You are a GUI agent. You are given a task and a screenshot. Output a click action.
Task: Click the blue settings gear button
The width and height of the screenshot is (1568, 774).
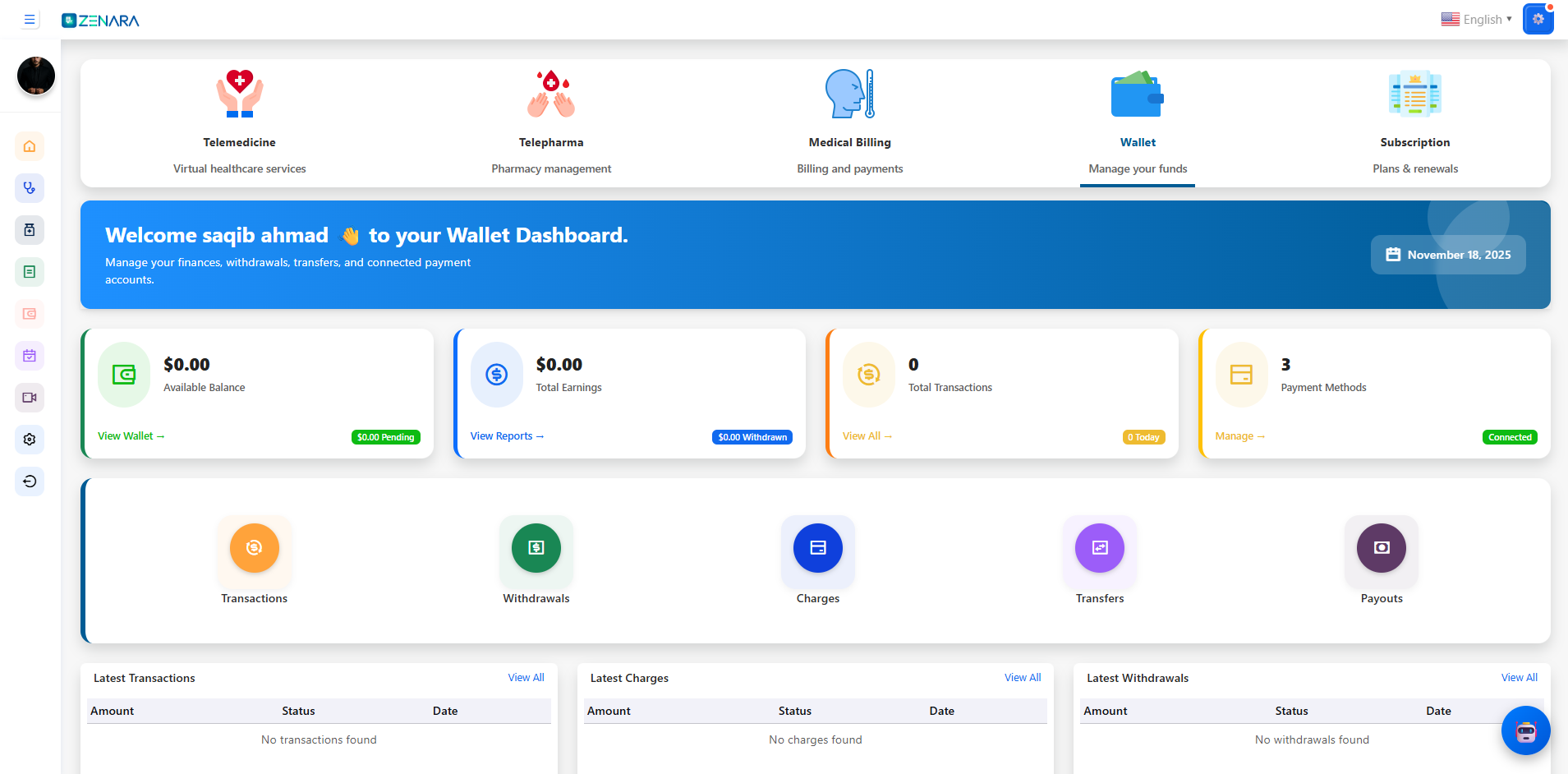[x=1538, y=19]
